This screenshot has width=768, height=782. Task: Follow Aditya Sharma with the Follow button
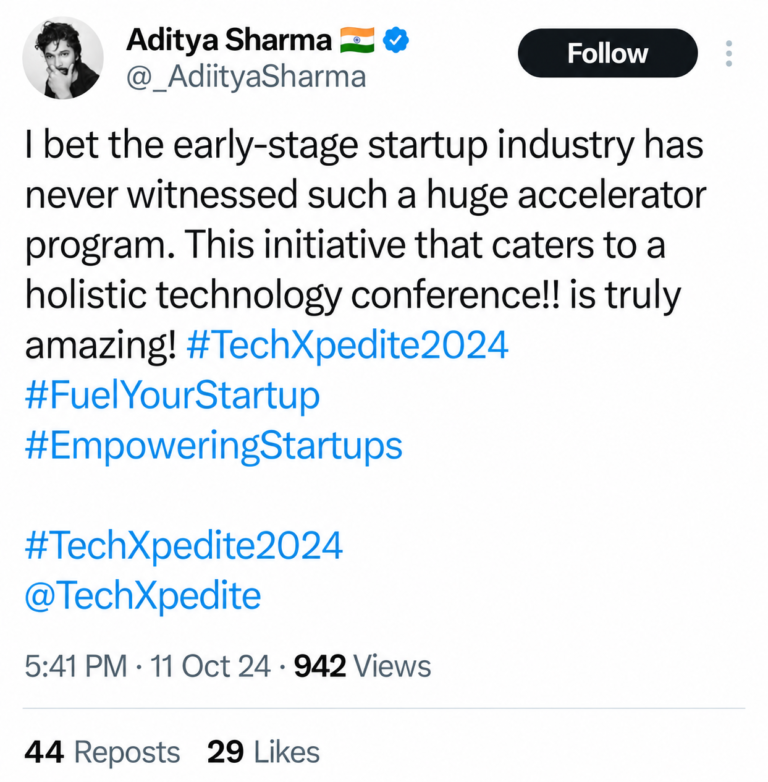coord(607,53)
